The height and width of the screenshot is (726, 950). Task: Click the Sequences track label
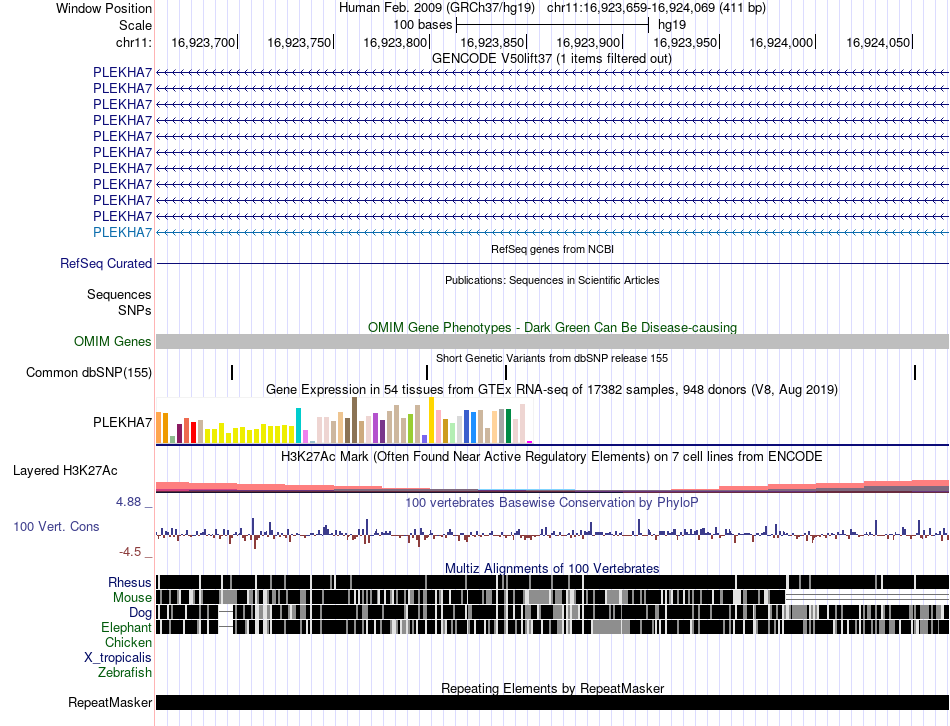(x=119, y=295)
